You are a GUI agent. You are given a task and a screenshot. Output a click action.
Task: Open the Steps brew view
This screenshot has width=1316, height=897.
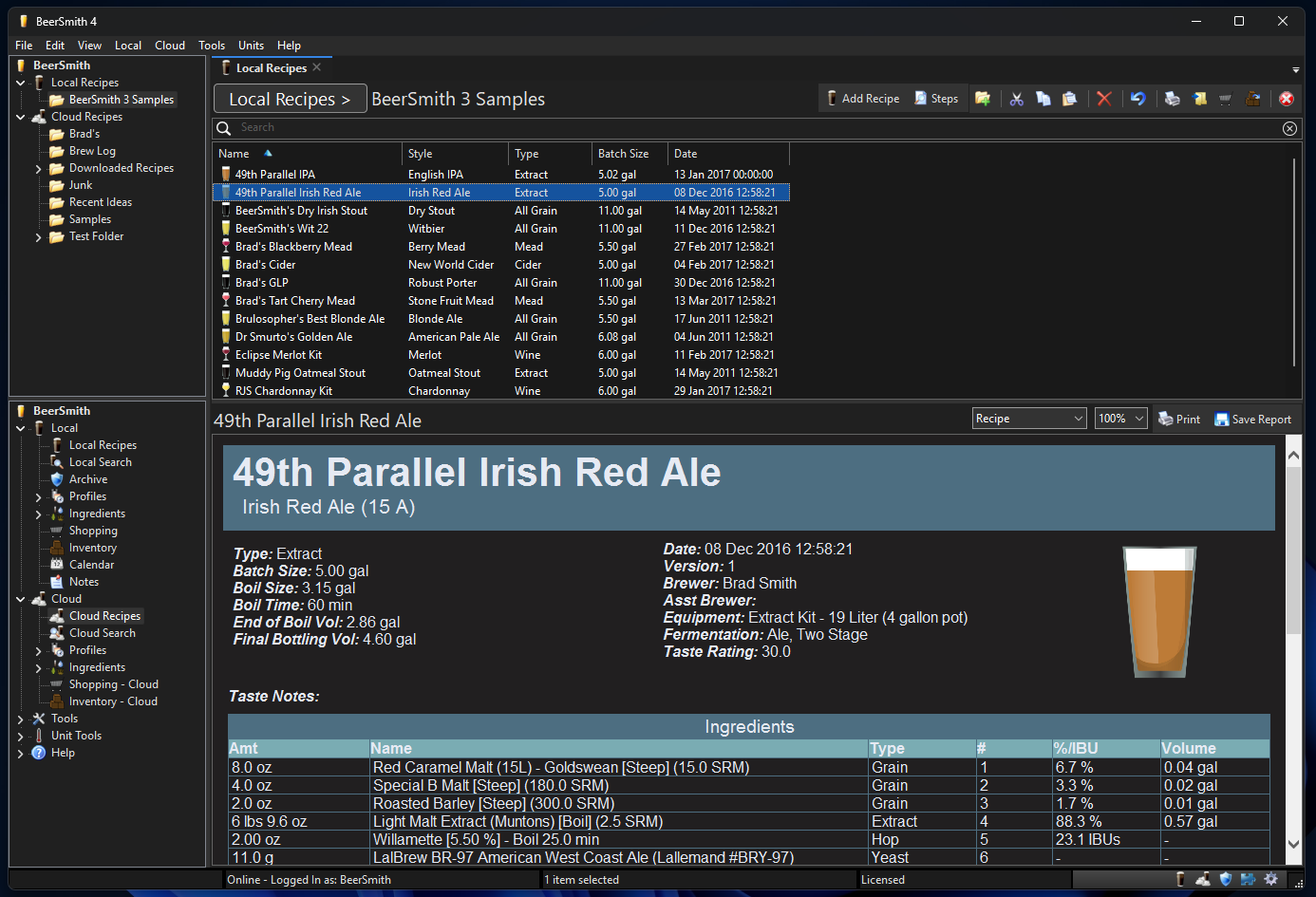coord(935,99)
